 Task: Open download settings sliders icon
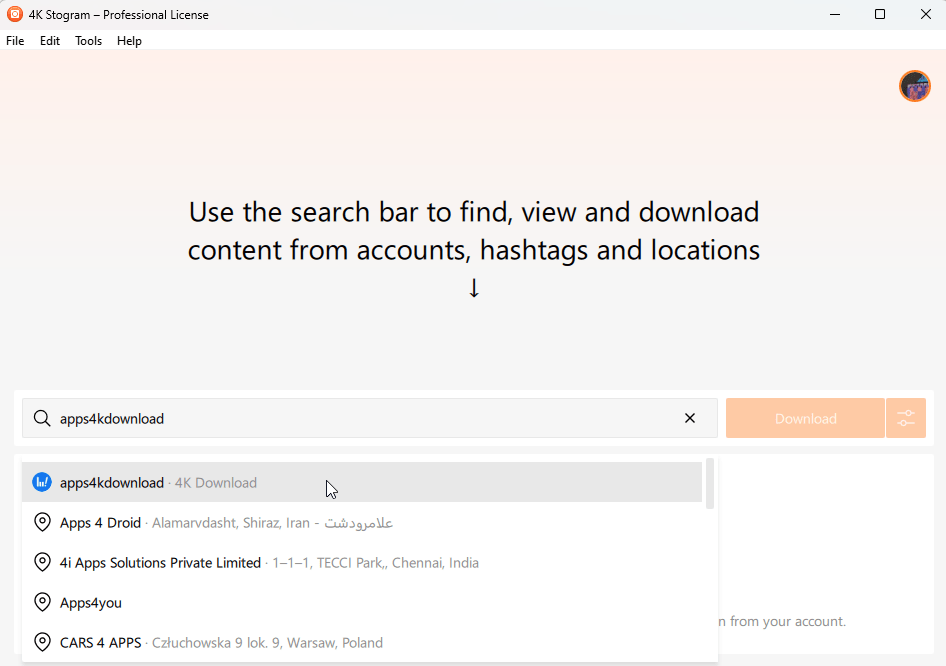tap(906, 418)
